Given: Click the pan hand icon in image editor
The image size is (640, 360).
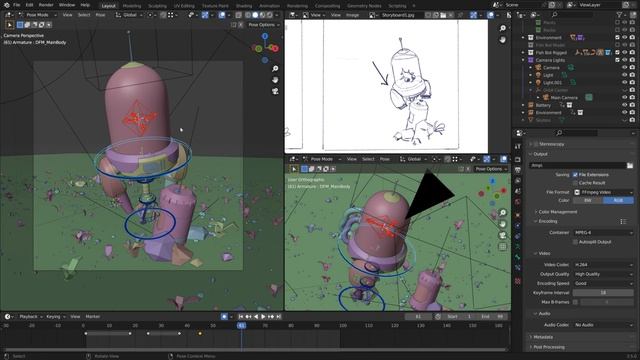Looking at the screenshot, I should tap(503, 40).
